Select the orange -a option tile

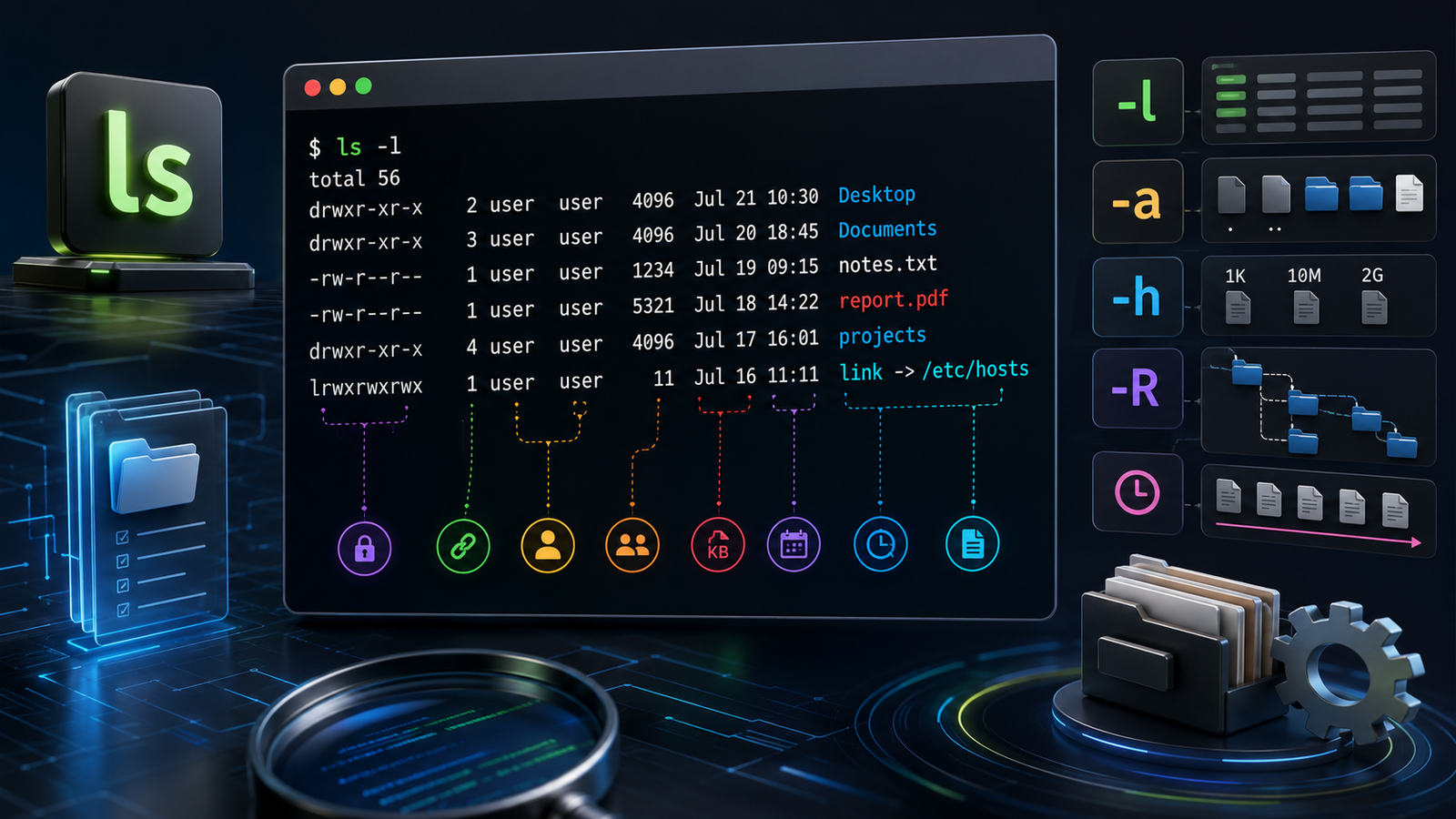click(1137, 202)
